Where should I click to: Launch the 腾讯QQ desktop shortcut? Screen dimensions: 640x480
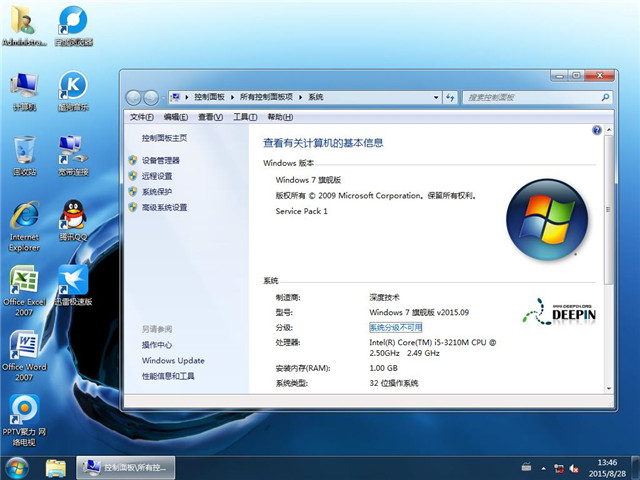click(x=73, y=220)
